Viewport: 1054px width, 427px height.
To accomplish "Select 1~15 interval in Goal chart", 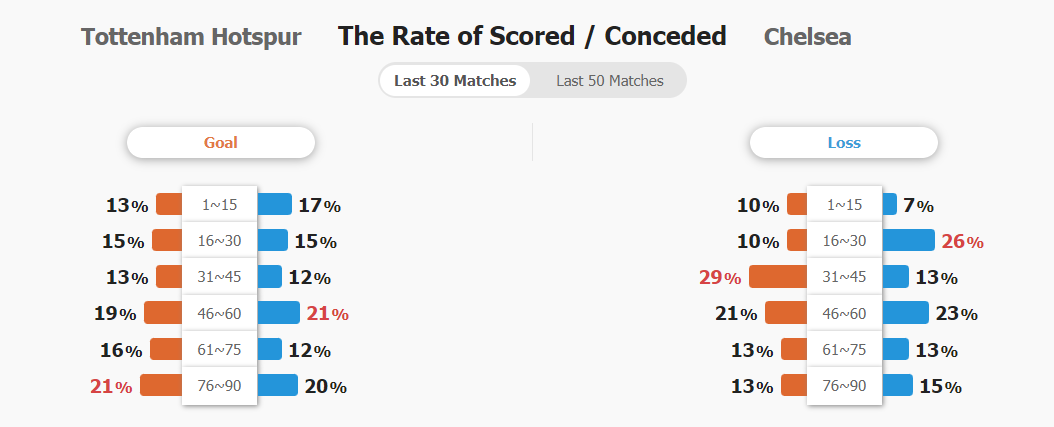I will (x=219, y=204).
